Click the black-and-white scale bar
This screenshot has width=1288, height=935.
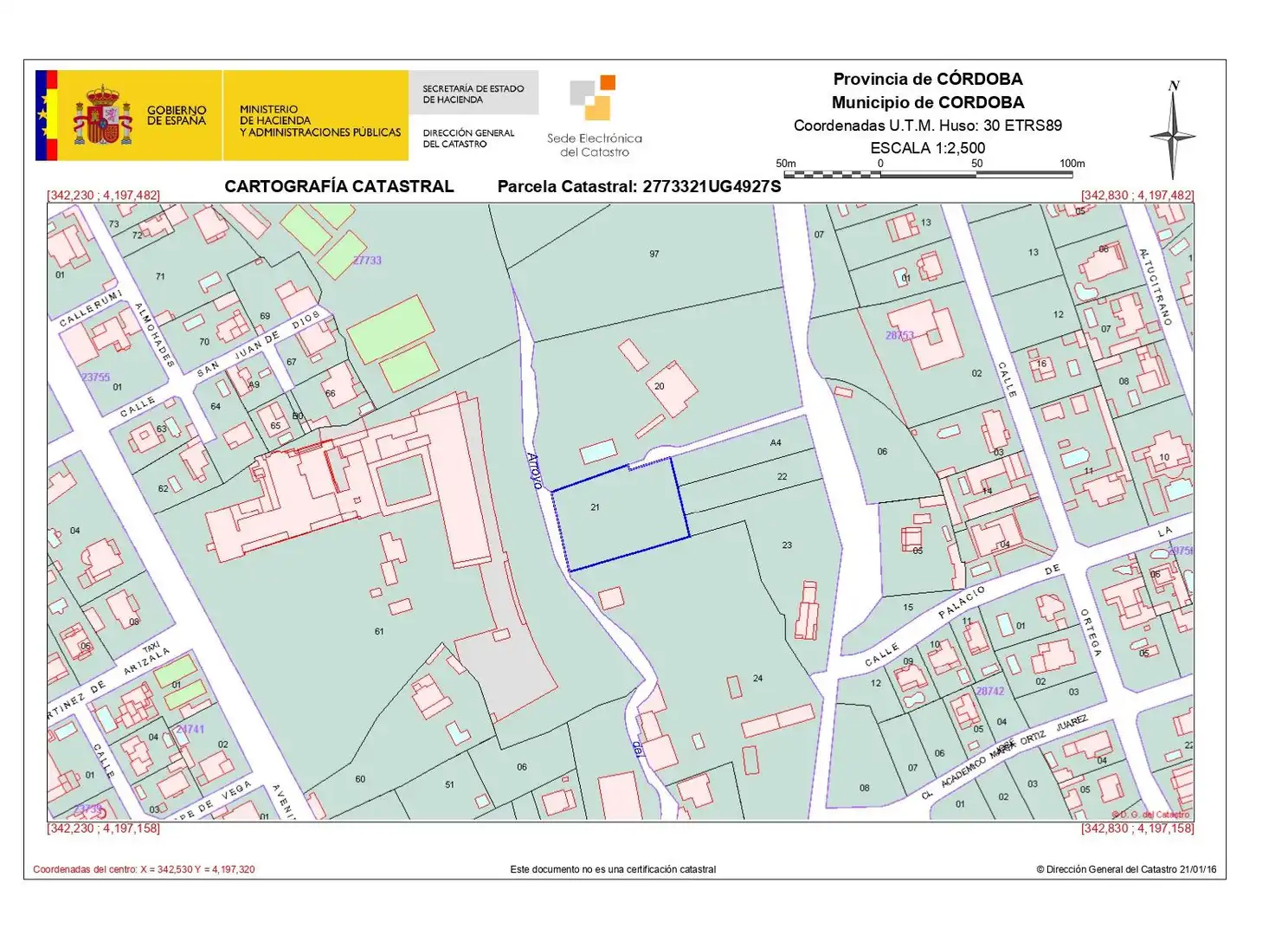coord(928,174)
